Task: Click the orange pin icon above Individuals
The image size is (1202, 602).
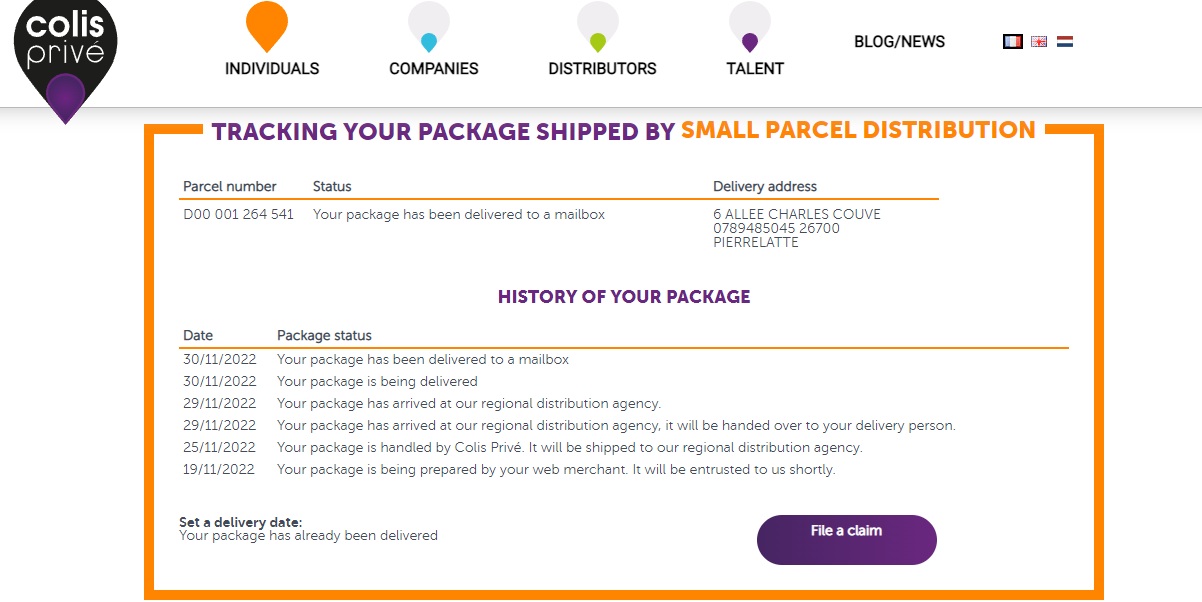Action: tap(267, 25)
